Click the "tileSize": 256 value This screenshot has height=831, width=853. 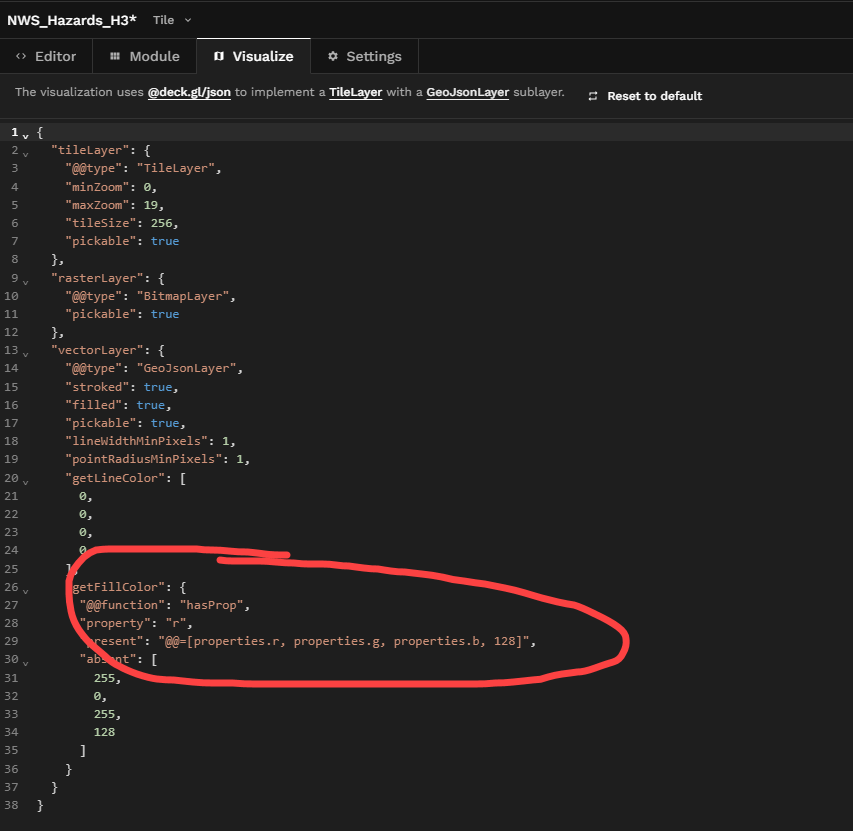[x=162, y=223]
